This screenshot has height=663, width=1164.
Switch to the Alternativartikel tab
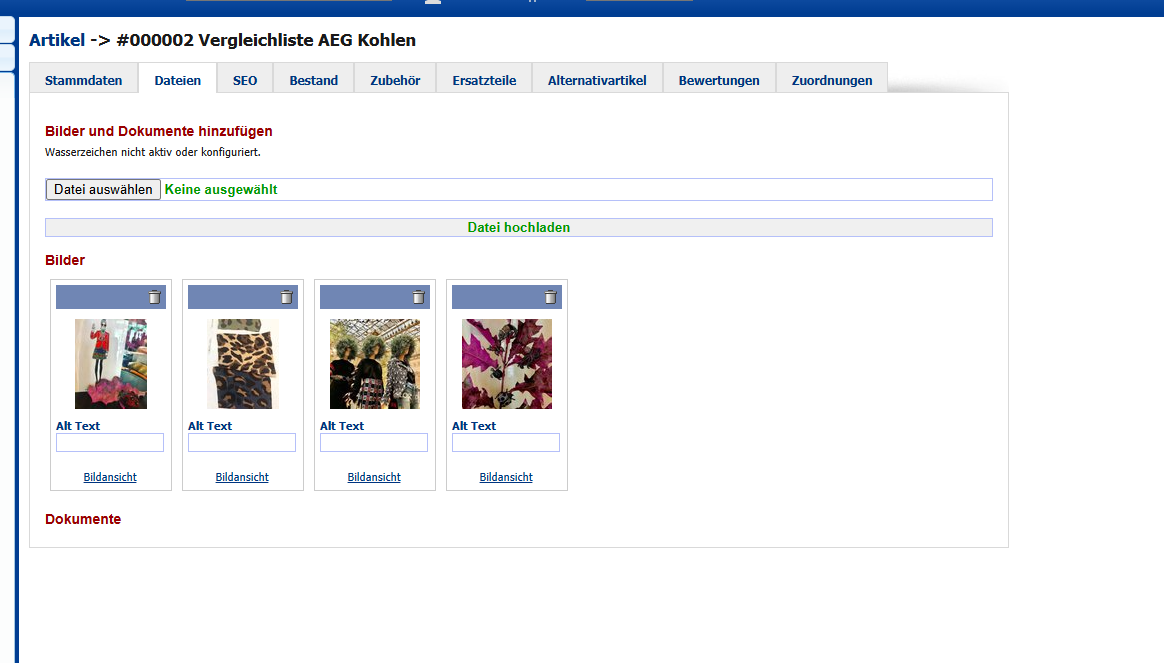coord(597,80)
